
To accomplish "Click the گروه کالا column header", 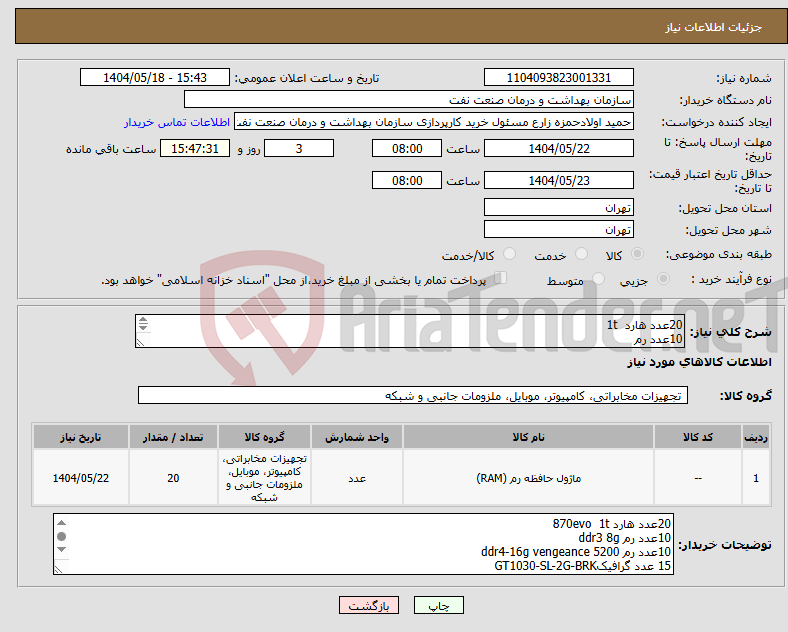I will 264,437.
